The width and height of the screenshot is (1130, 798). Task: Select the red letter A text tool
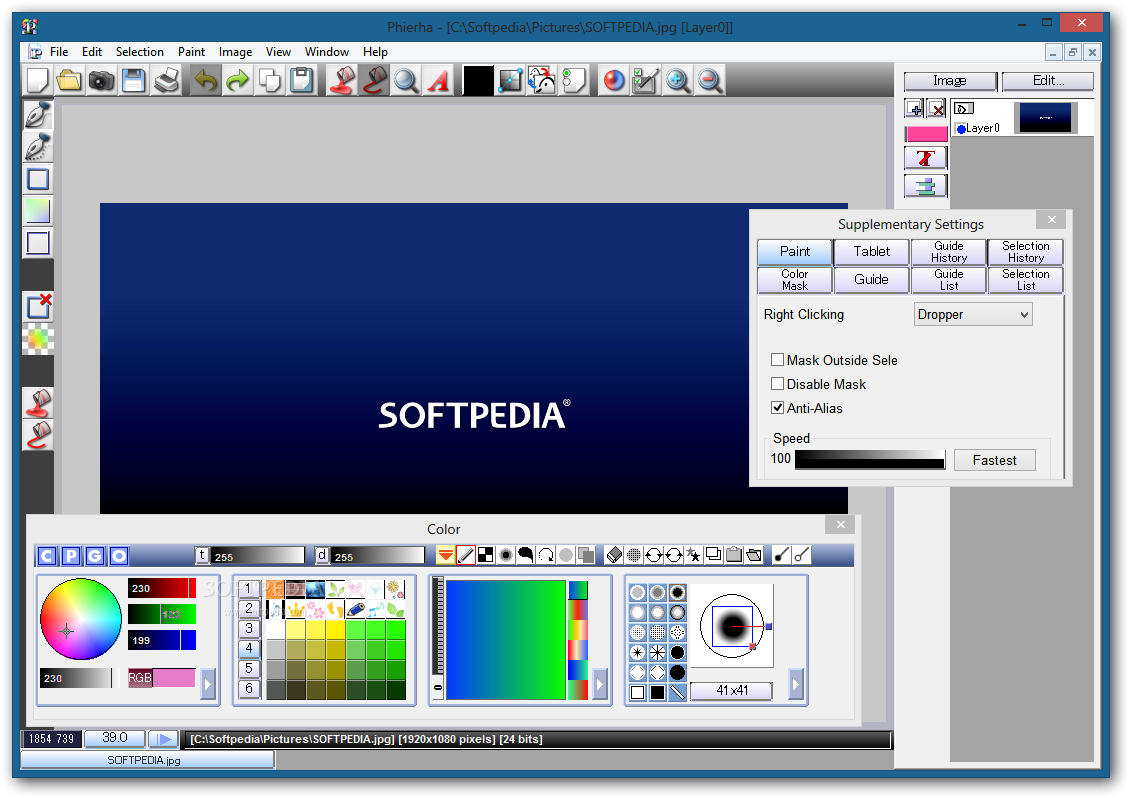click(438, 81)
